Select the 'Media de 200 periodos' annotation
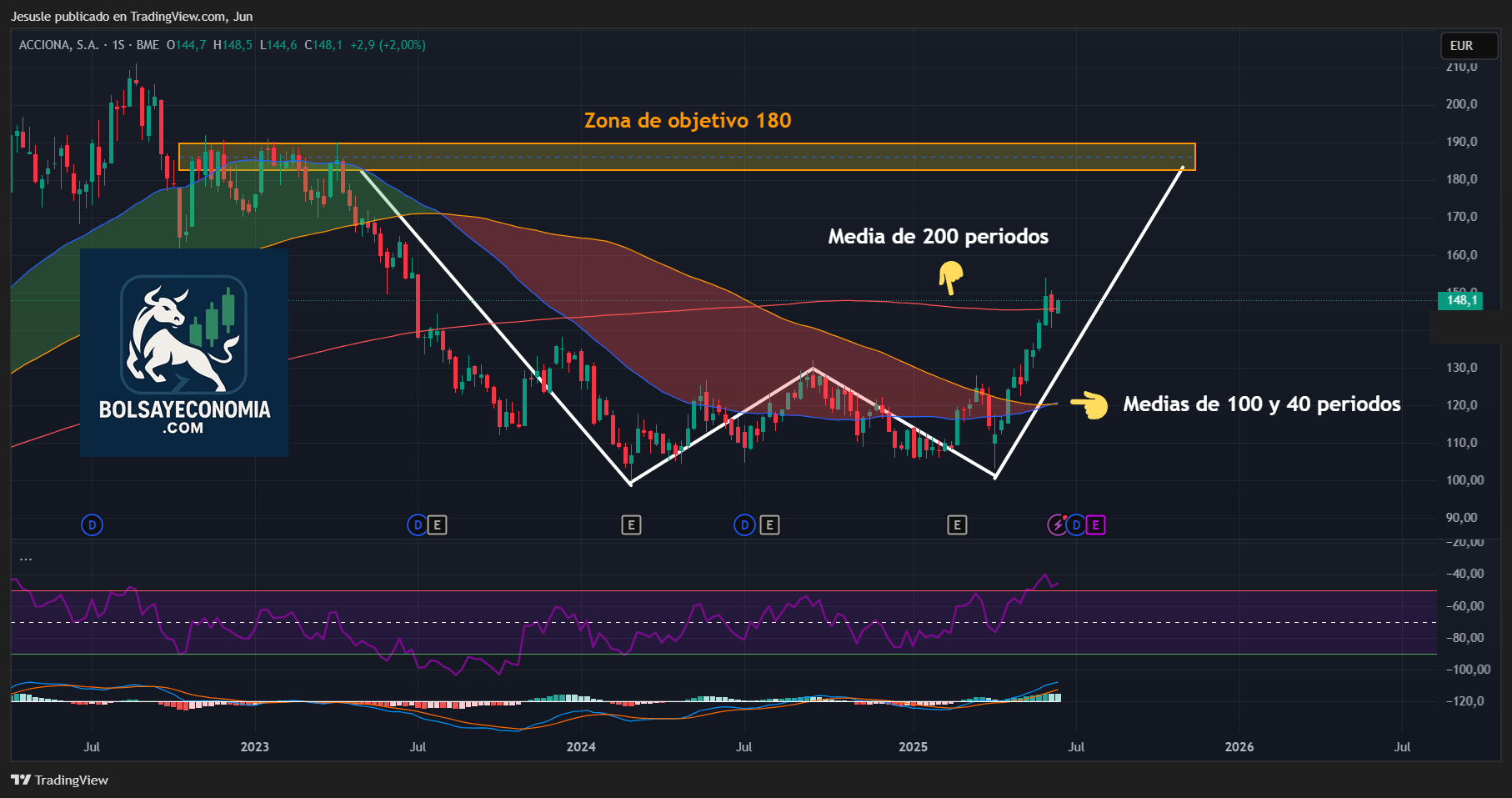The width and height of the screenshot is (1512, 798). [939, 237]
